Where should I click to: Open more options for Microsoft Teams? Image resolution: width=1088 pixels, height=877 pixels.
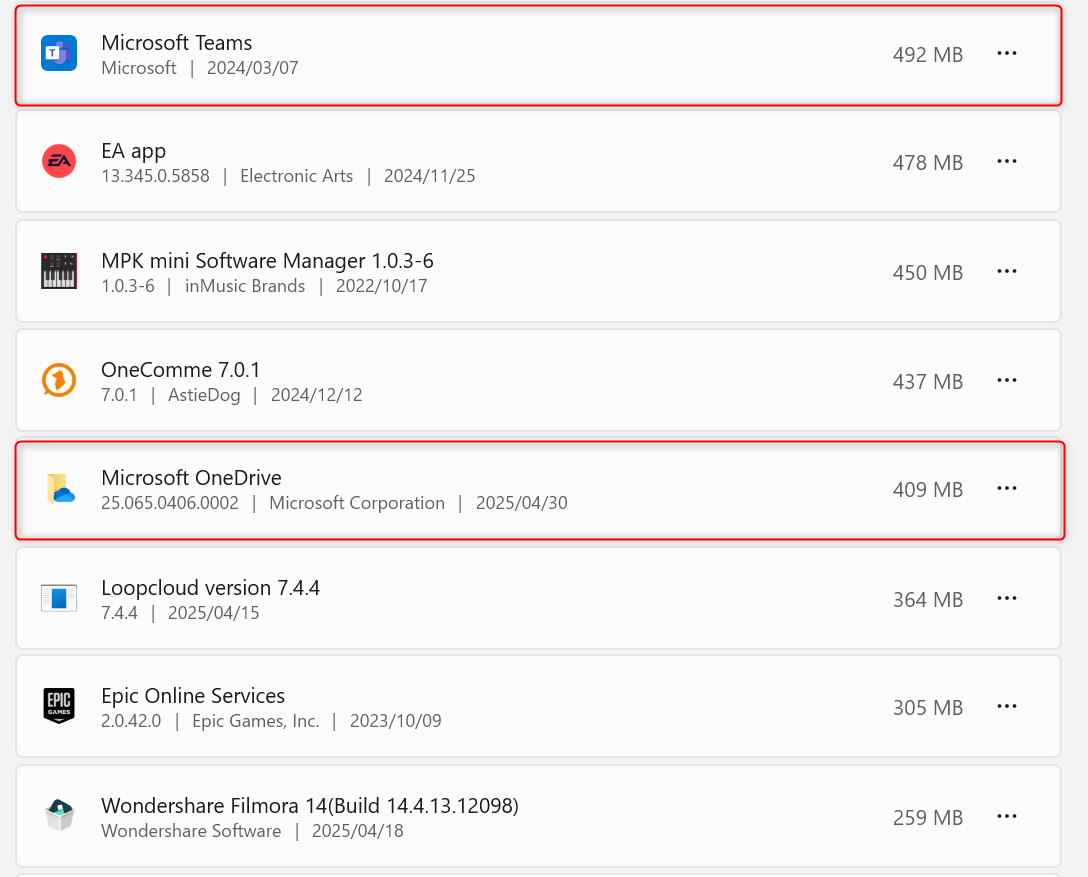[x=1007, y=53]
